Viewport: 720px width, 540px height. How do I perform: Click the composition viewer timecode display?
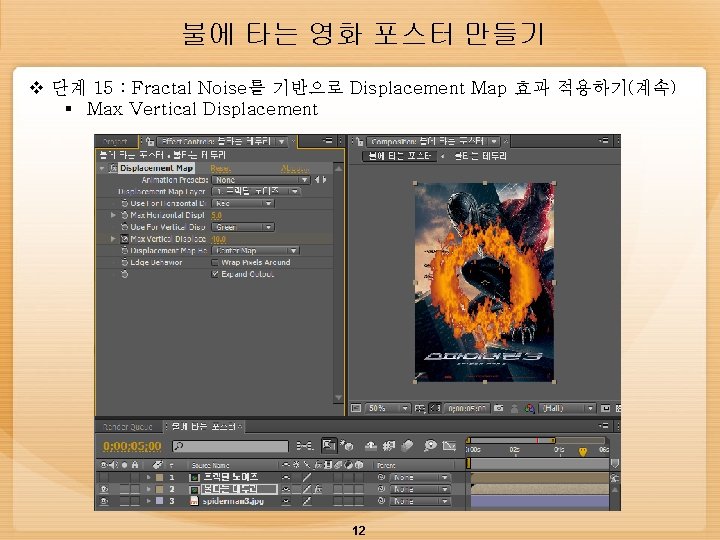tap(467, 408)
